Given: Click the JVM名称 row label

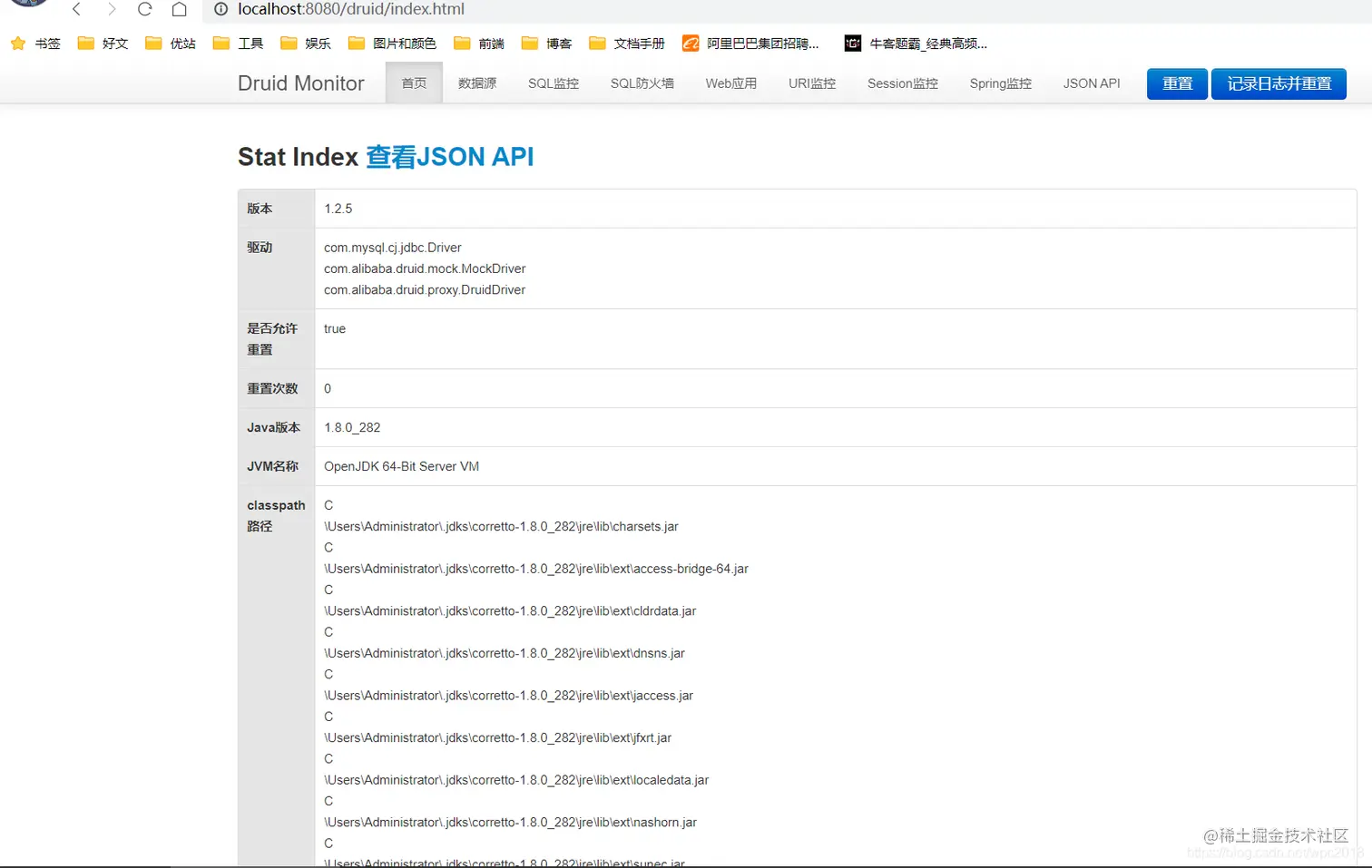Looking at the screenshot, I should pyautogui.click(x=273, y=466).
